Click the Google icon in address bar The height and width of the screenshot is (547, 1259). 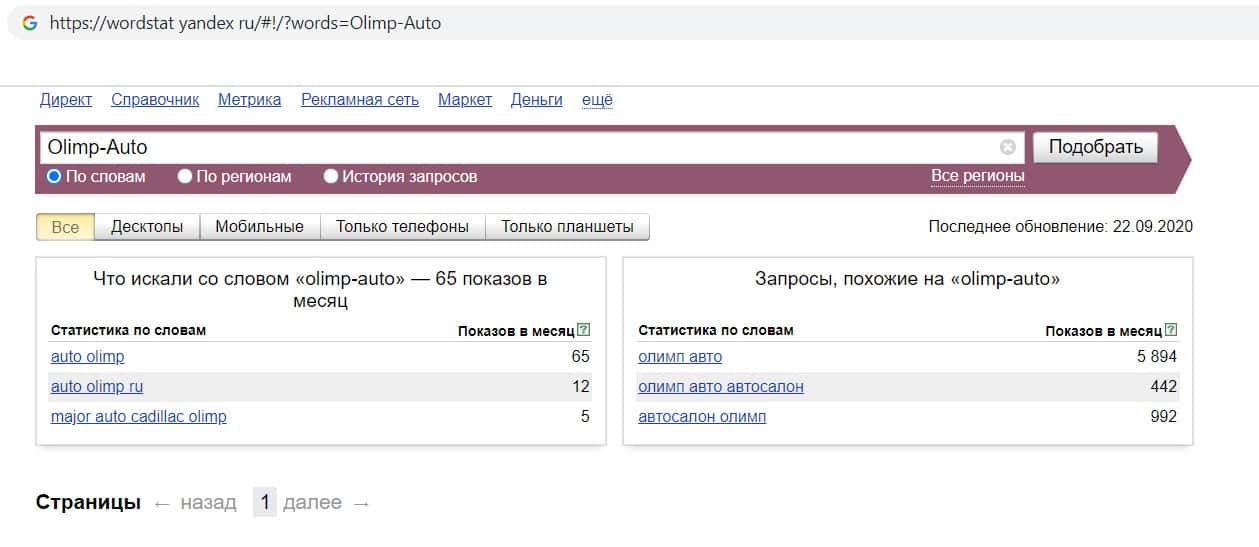(x=30, y=23)
